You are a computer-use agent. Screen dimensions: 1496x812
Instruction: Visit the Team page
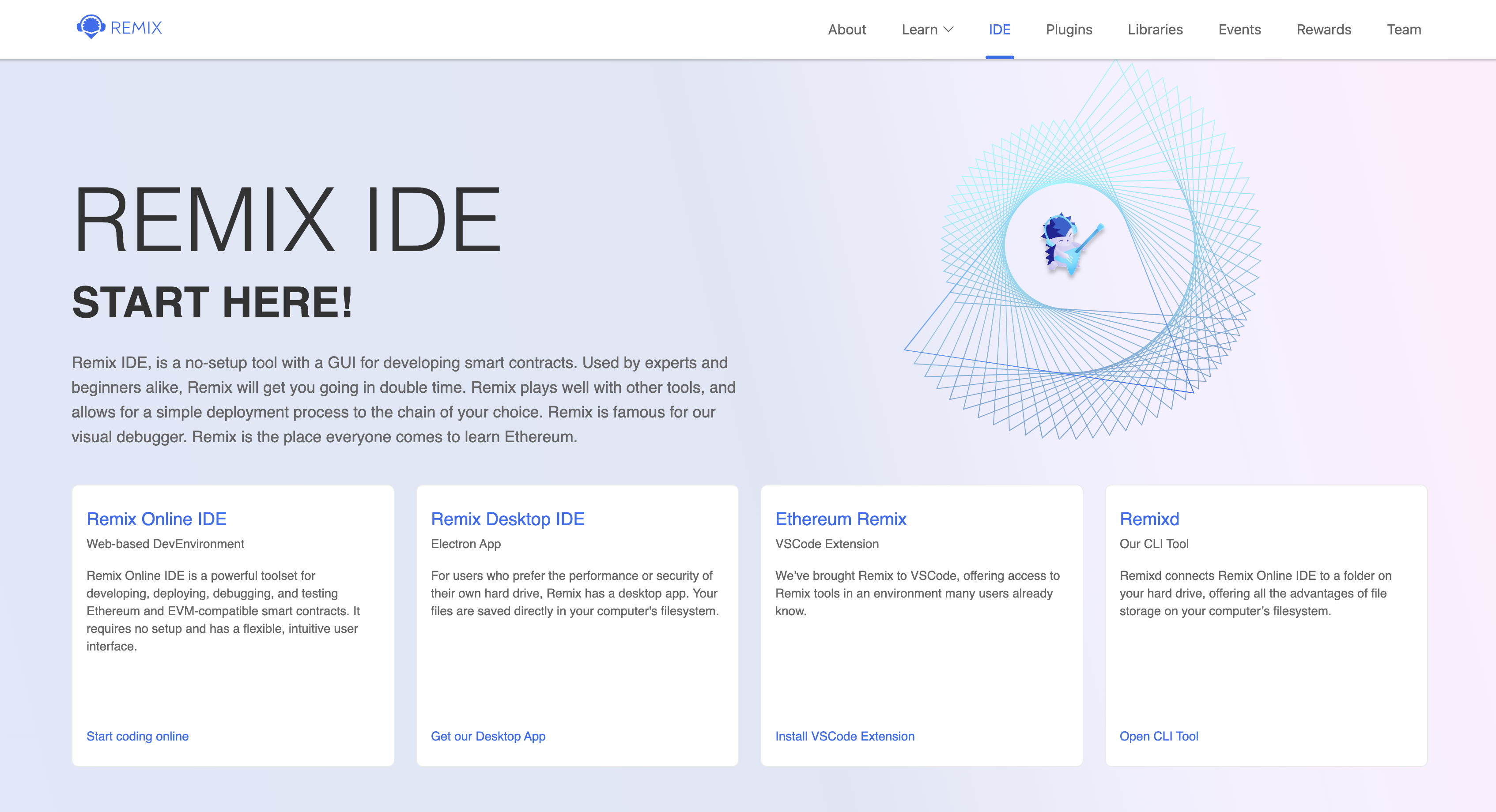tap(1403, 30)
